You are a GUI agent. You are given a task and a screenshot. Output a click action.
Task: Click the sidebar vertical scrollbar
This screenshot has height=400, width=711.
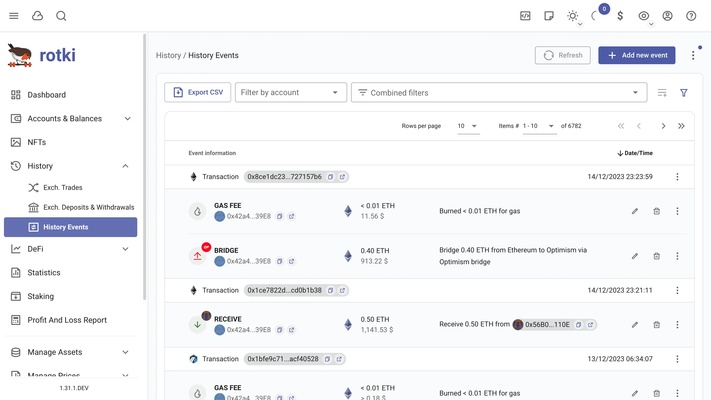pyautogui.click(x=145, y=167)
